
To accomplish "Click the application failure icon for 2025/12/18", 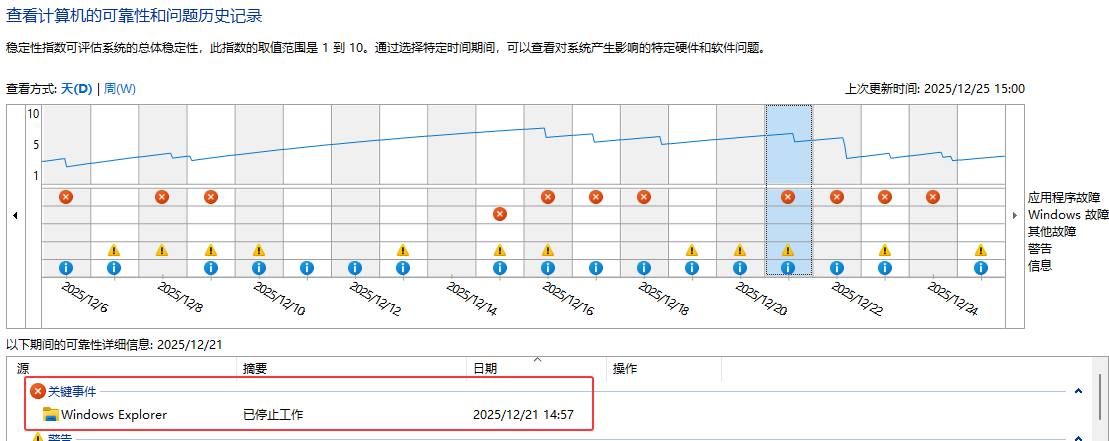I will coord(644,197).
